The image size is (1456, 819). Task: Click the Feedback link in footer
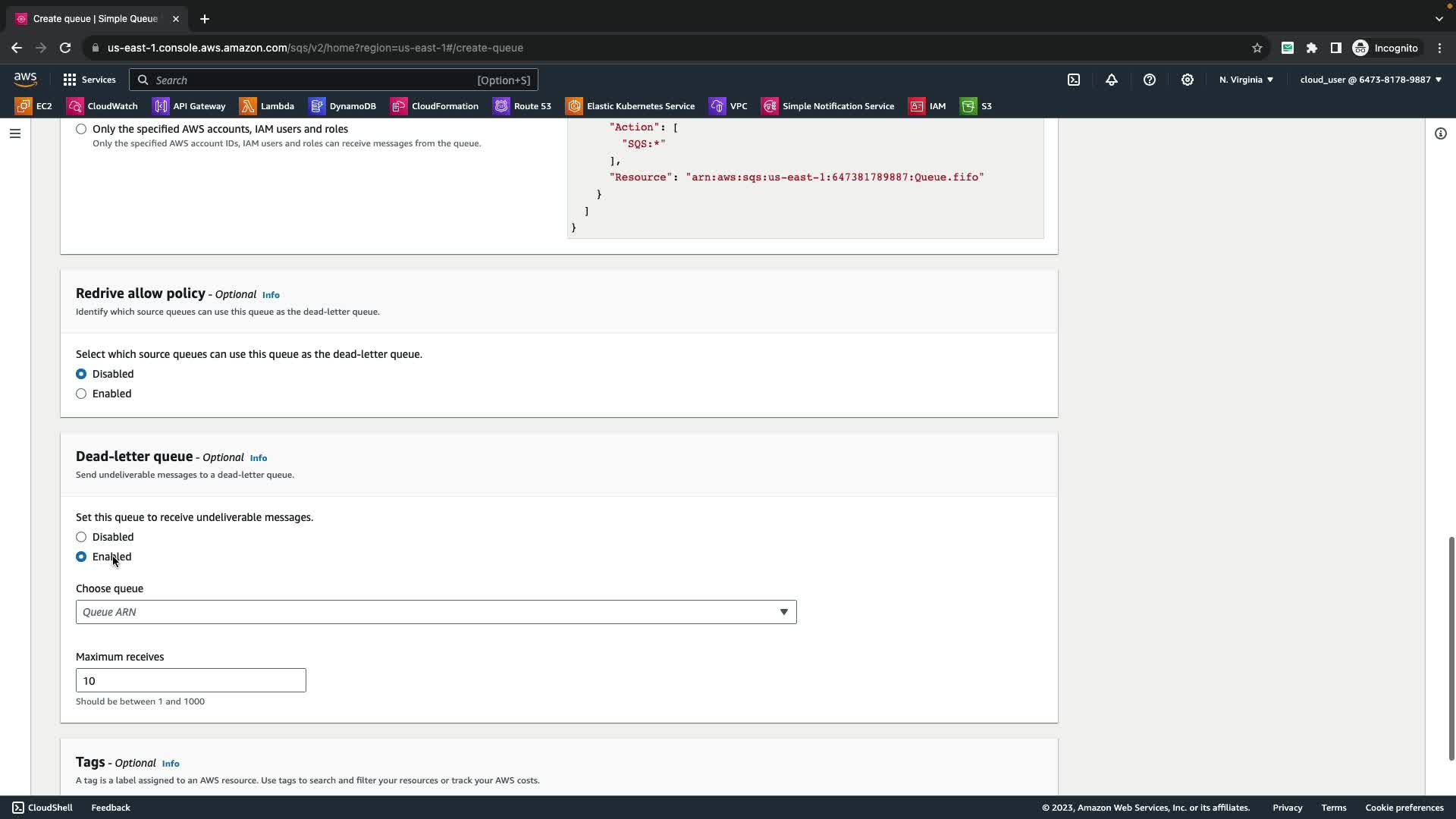111,808
